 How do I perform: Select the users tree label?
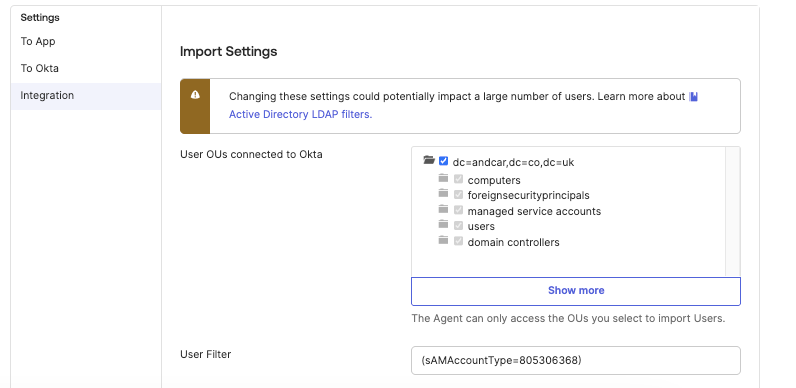[x=481, y=227]
